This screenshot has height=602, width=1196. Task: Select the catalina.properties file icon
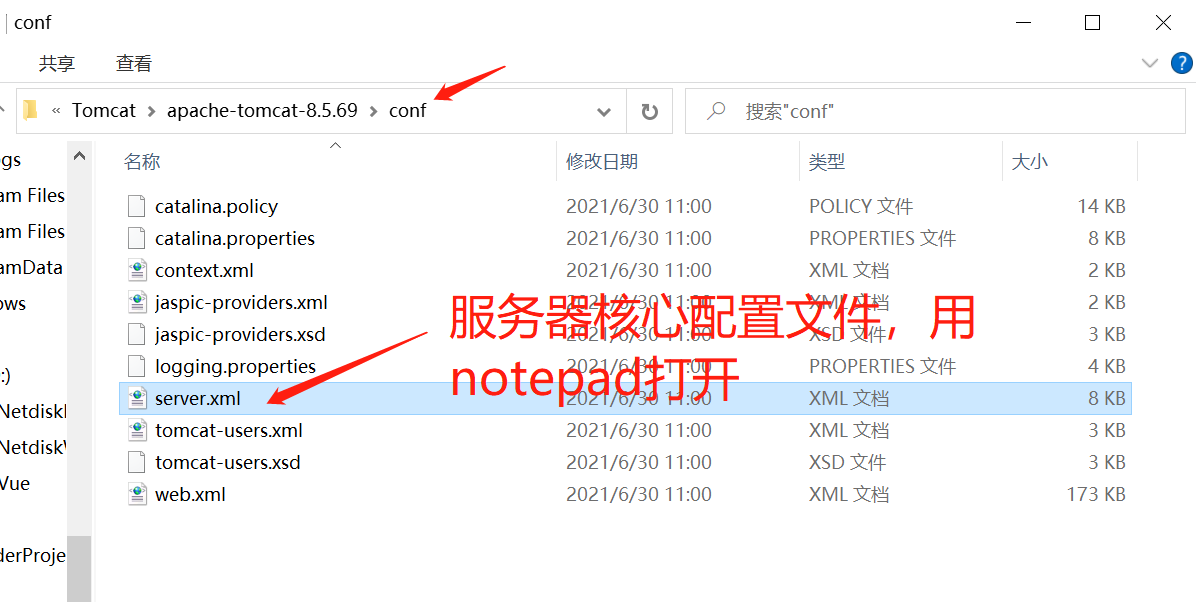137,238
